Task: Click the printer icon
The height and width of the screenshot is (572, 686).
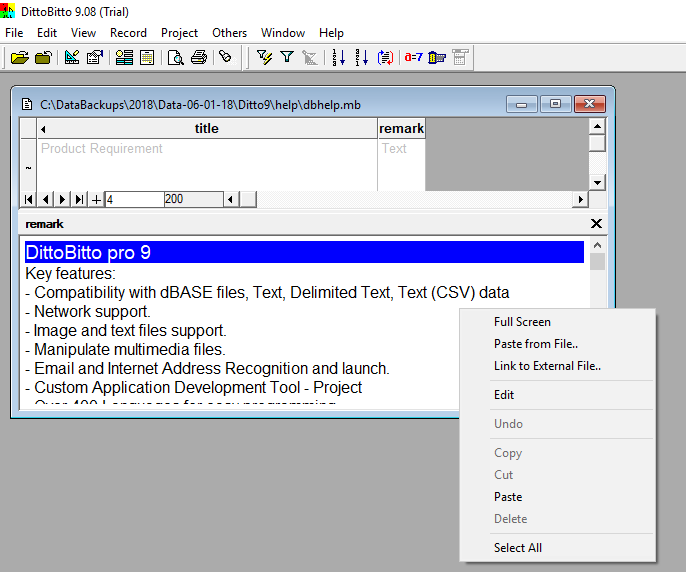Action: tap(199, 57)
